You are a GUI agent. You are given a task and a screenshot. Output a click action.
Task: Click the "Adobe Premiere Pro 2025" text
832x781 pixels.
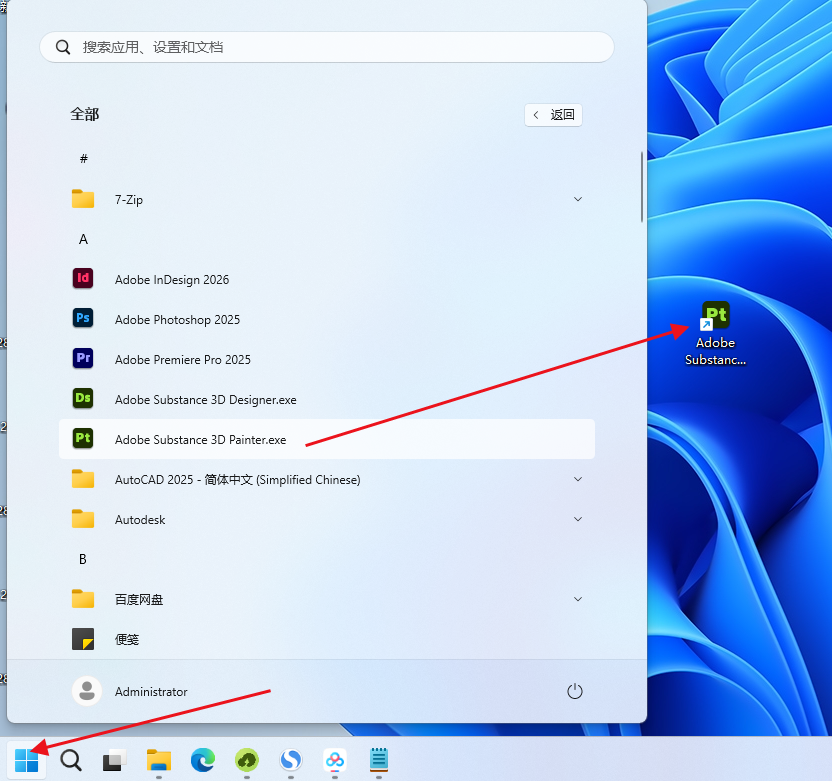click(x=183, y=360)
